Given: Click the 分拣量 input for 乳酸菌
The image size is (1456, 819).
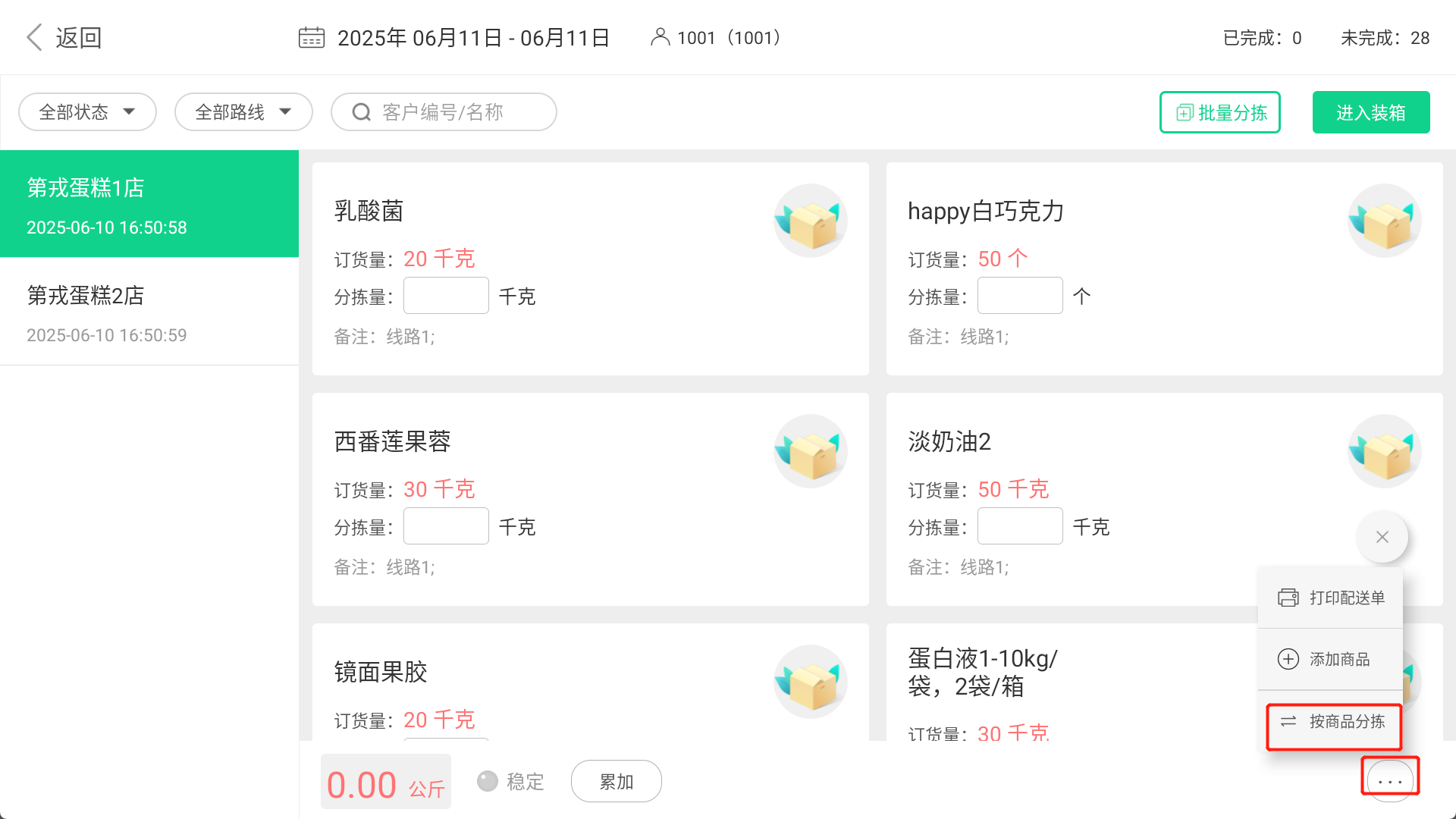Looking at the screenshot, I should point(446,296).
